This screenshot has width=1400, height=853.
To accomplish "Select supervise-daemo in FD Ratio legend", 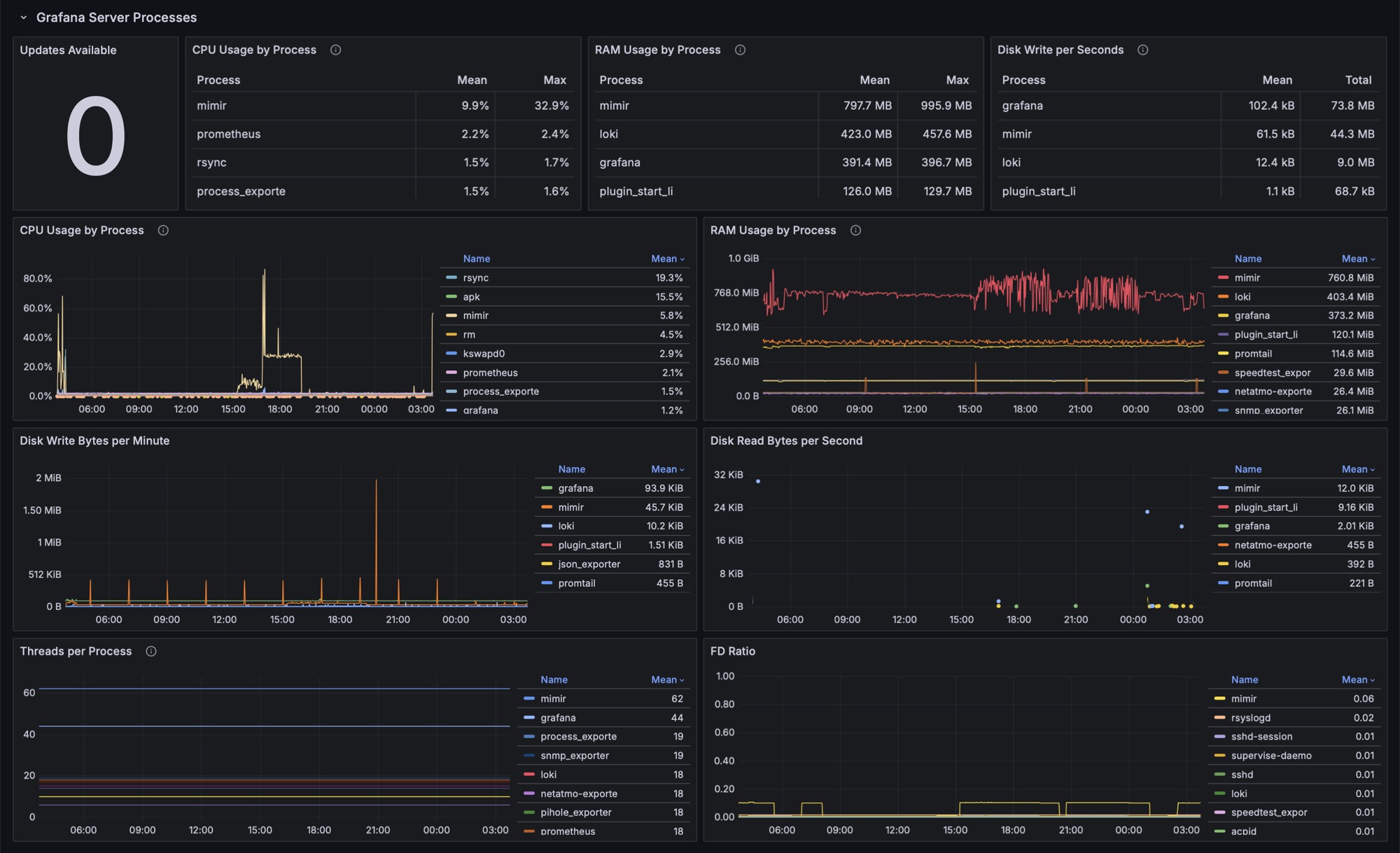I will pos(1271,756).
